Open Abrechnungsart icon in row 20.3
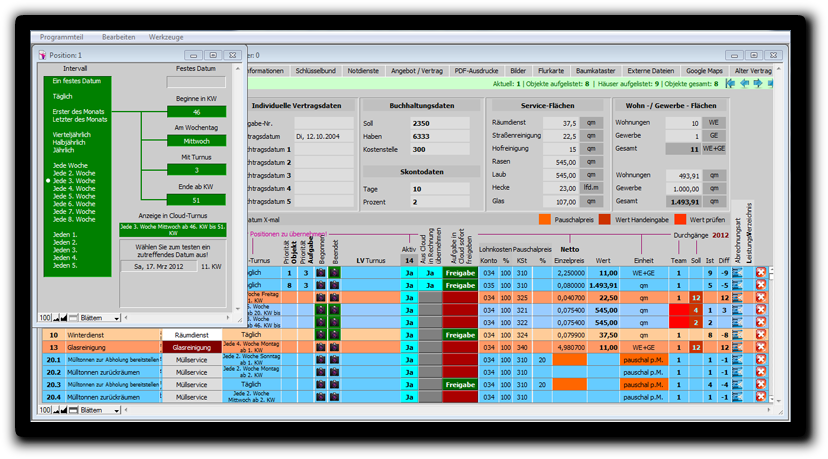828x459 pixels. click(x=737, y=385)
